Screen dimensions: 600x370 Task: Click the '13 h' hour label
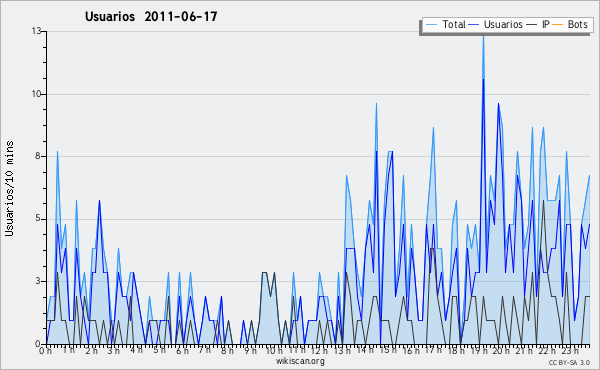pyautogui.click(x=342, y=351)
